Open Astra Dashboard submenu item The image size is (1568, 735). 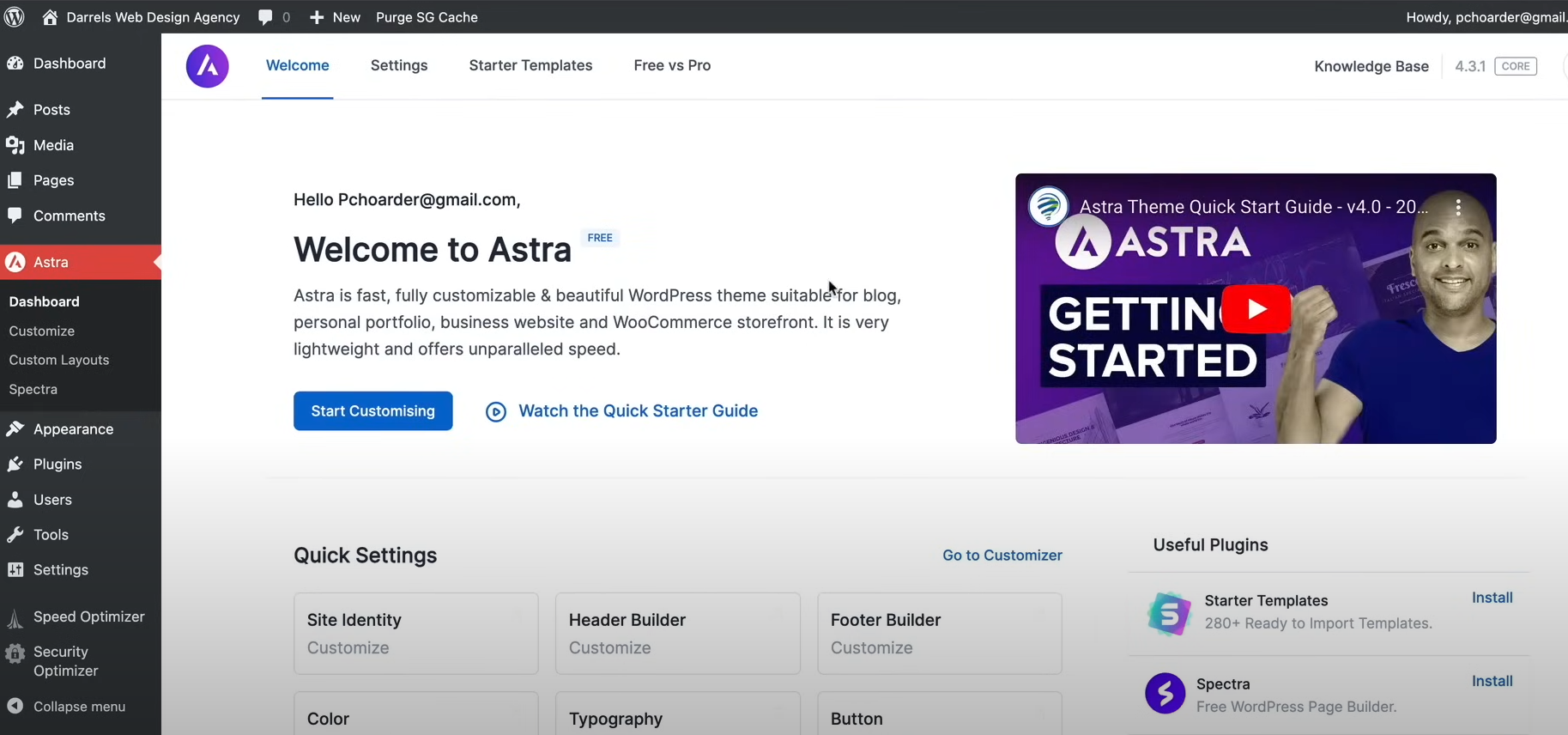click(x=45, y=302)
